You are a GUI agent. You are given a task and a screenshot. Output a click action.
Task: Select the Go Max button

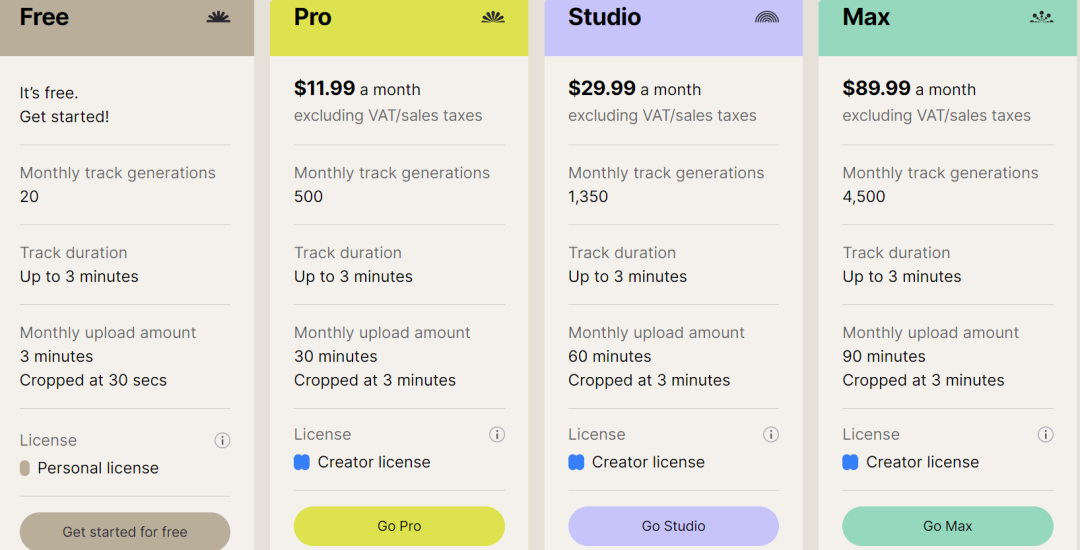pyautogui.click(x=947, y=526)
